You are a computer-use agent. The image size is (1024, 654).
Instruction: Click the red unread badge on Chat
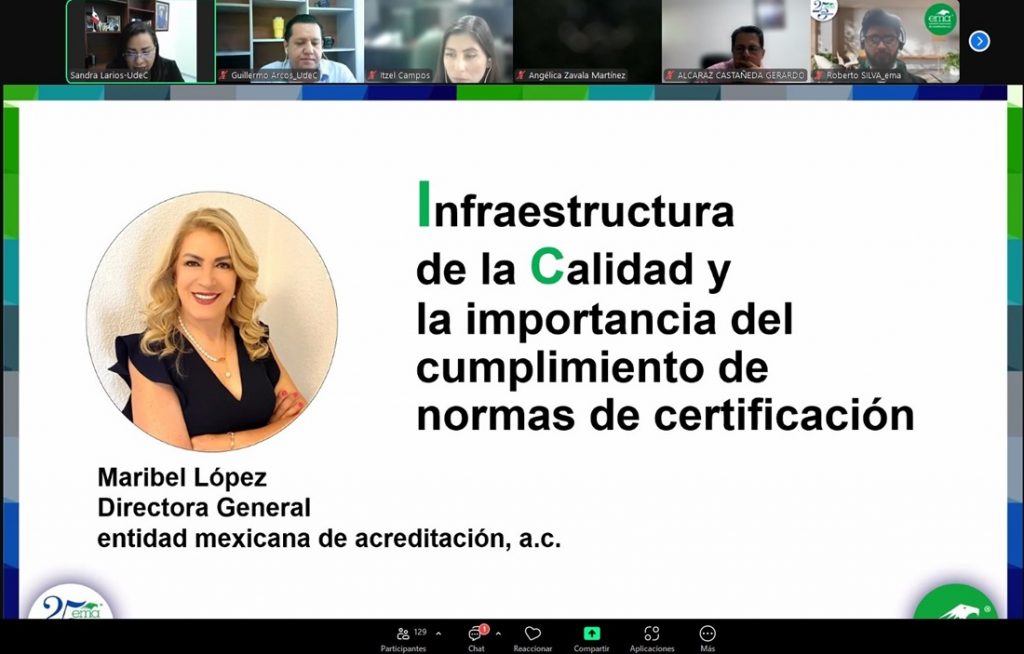[x=484, y=629]
